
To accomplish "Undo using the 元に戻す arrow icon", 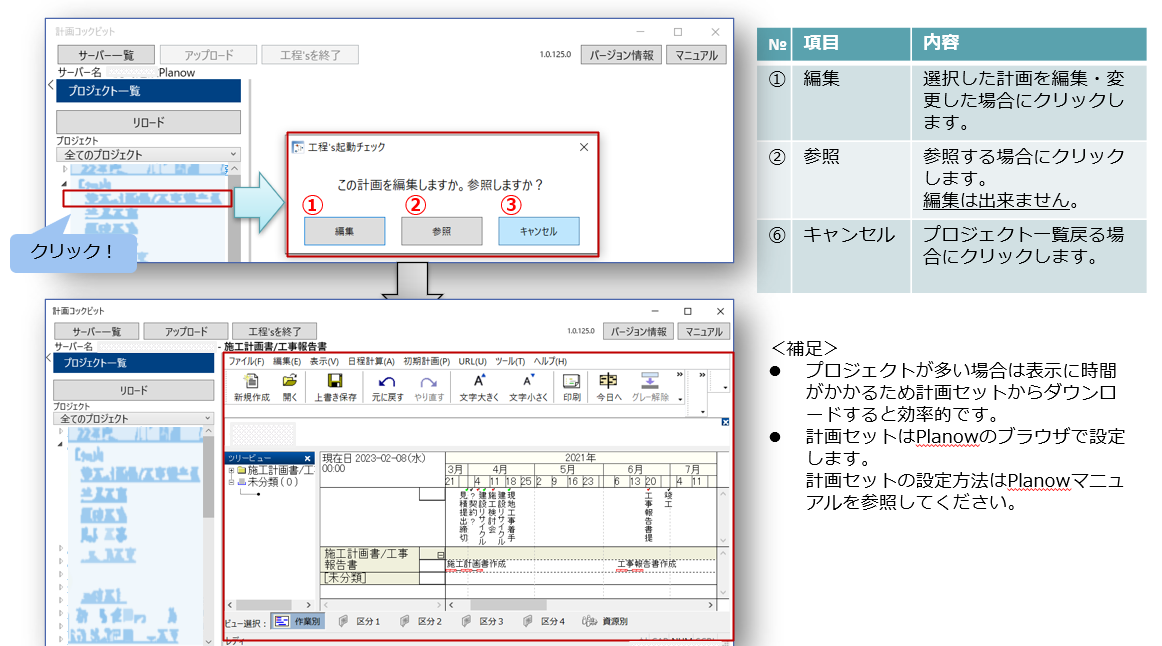I will tap(387, 387).
